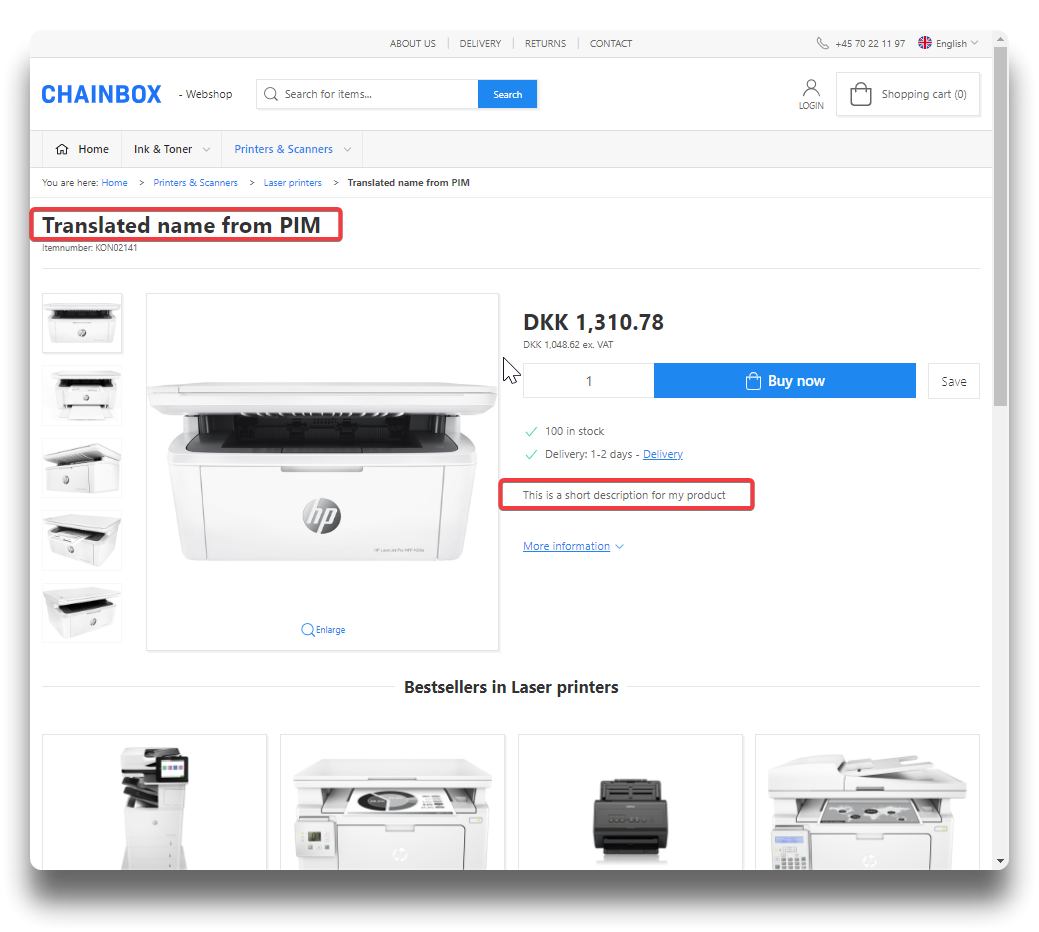This screenshot has width=1039, height=932.
Task: Click the login user icon
Action: pyautogui.click(x=811, y=88)
